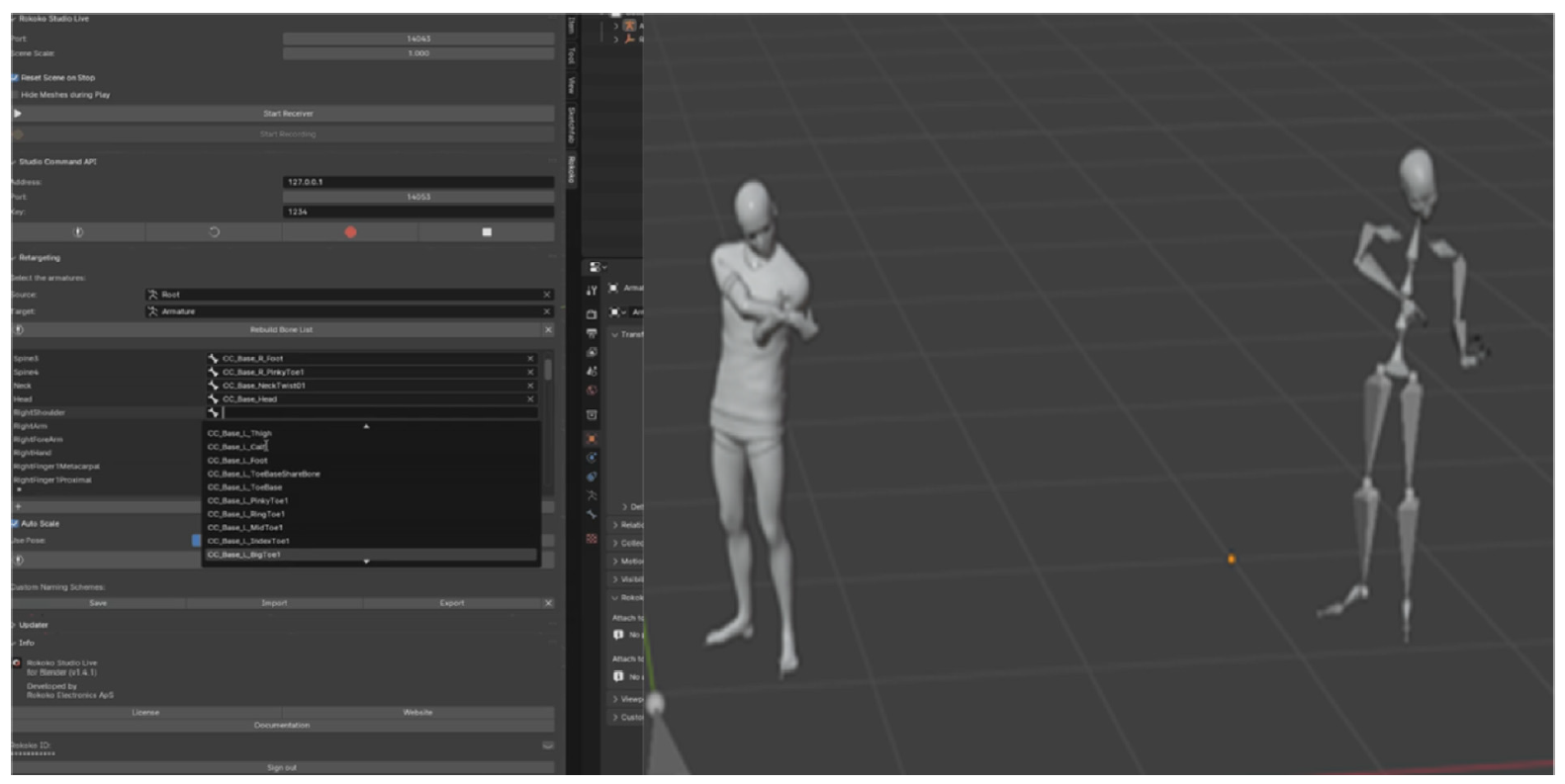Screen dimensions: 1565x784
Task: Remove CC_Base_NeckTwist01 mapping with its X
Action: [x=530, y=386]
